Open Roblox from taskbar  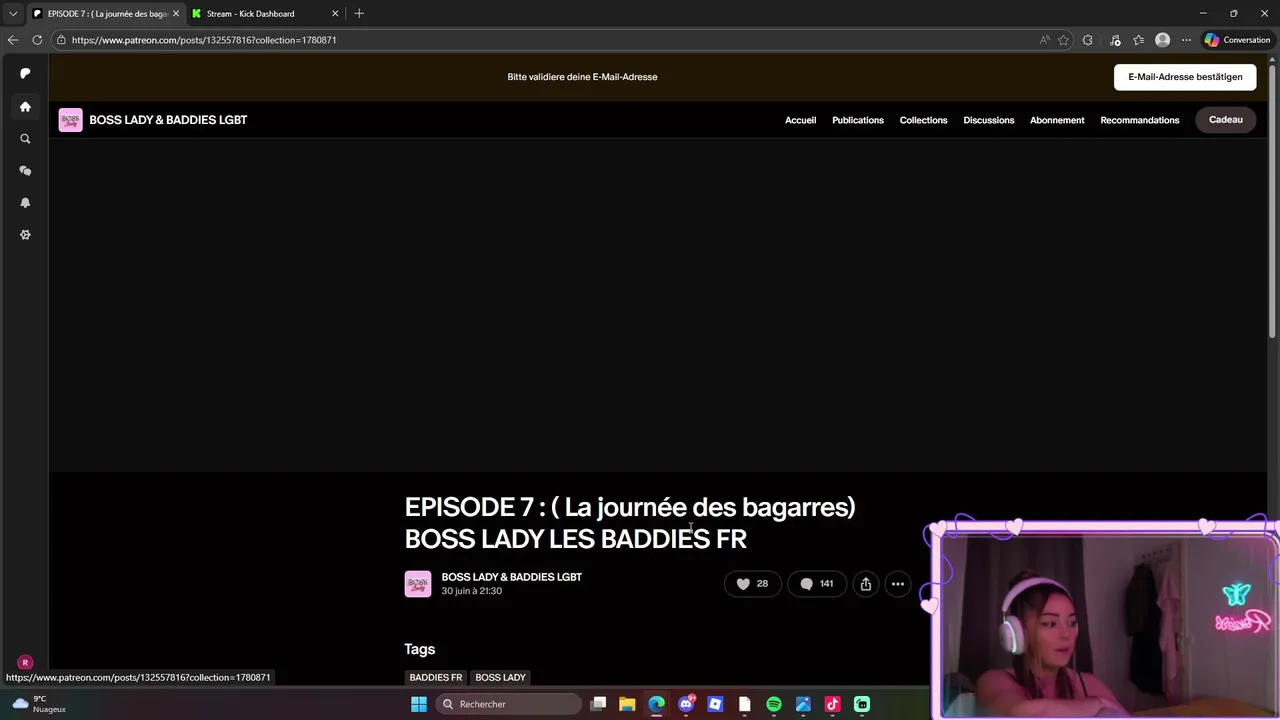coord(715,704)
